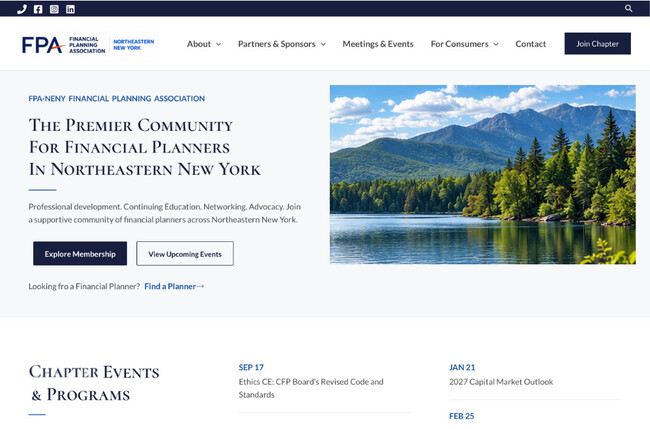Viewport: 650px width, 429px height.
Task: Click the SEP 17 event date
Action: [x=251, y=367]
